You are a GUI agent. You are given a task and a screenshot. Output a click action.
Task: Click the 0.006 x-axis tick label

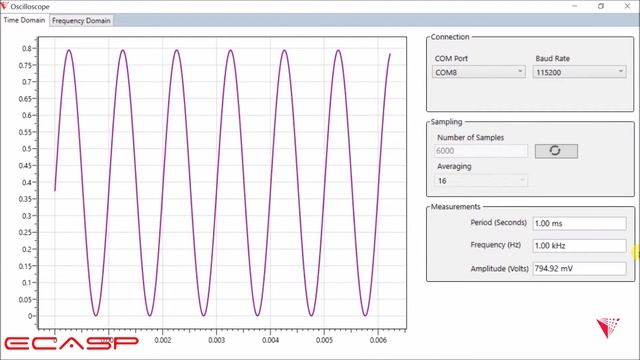378,340
